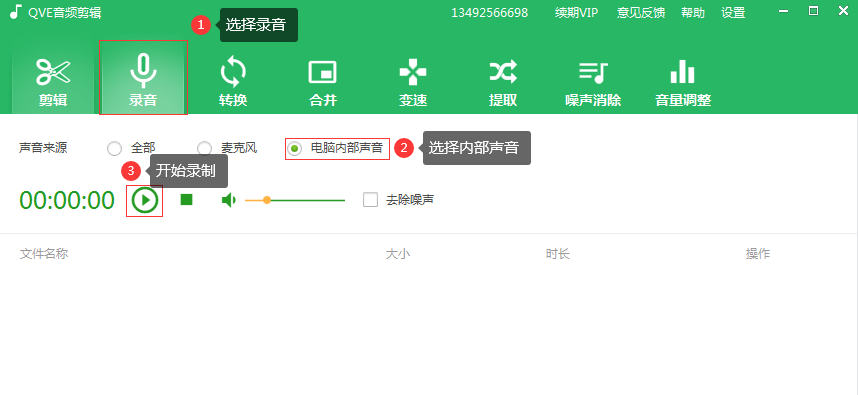Viewport: 858px width, 395px height.
Task: Click the 时长 column header
Action: pyautogui.click(x=558, y=254)
